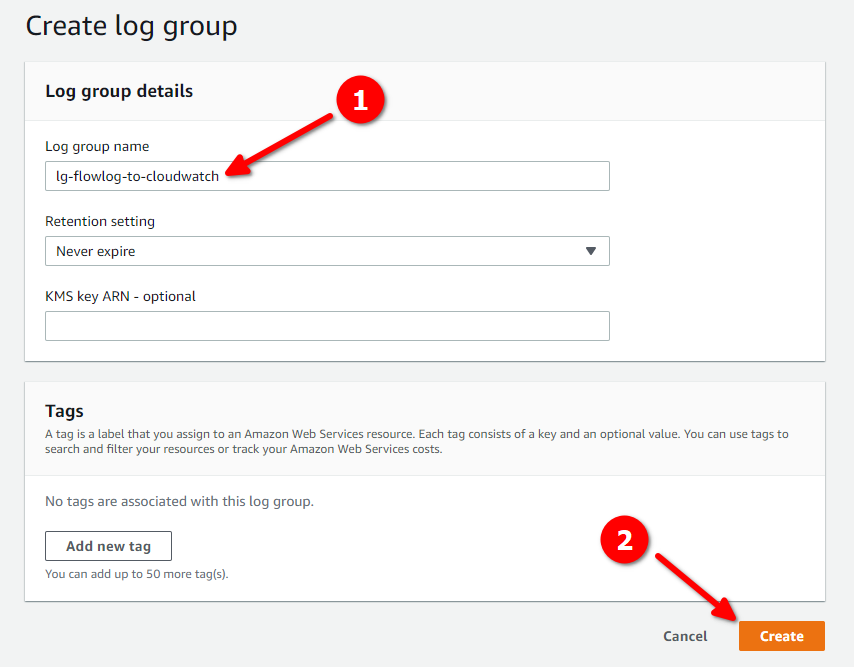Click the Retention setting dropdown arrow

590,251
